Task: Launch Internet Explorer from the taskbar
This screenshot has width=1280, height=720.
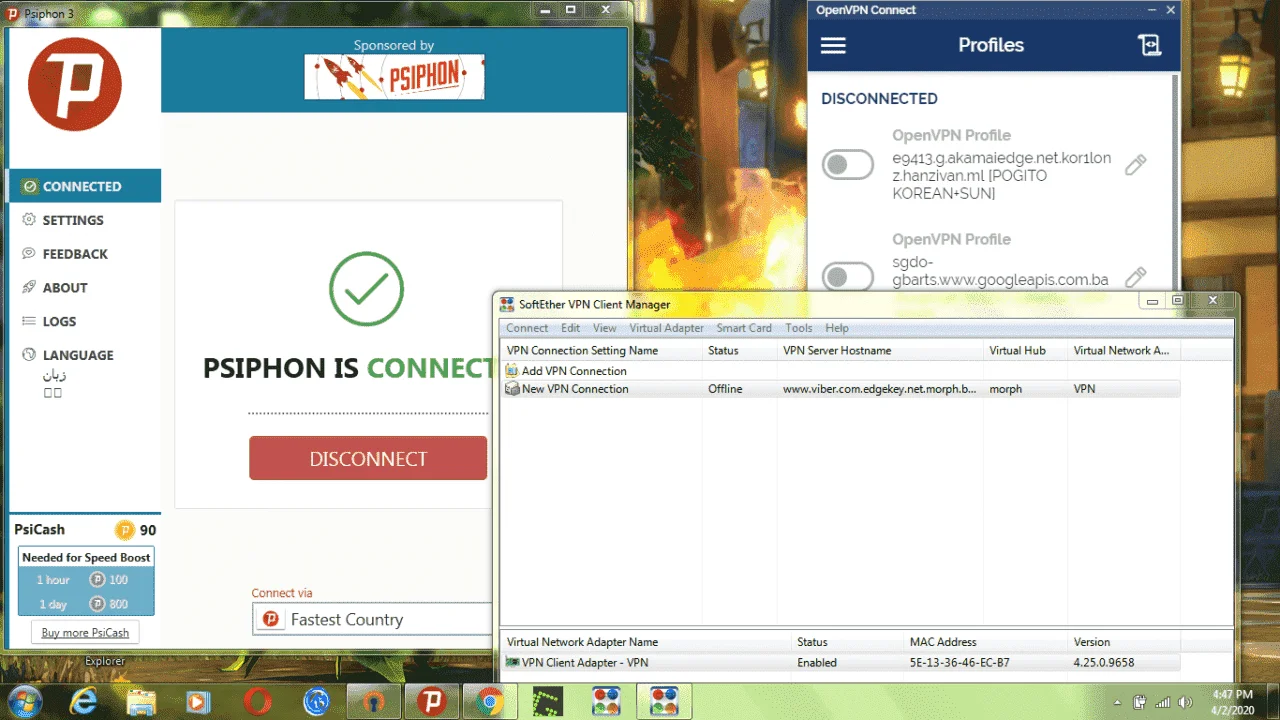Action: click(83, 701)
